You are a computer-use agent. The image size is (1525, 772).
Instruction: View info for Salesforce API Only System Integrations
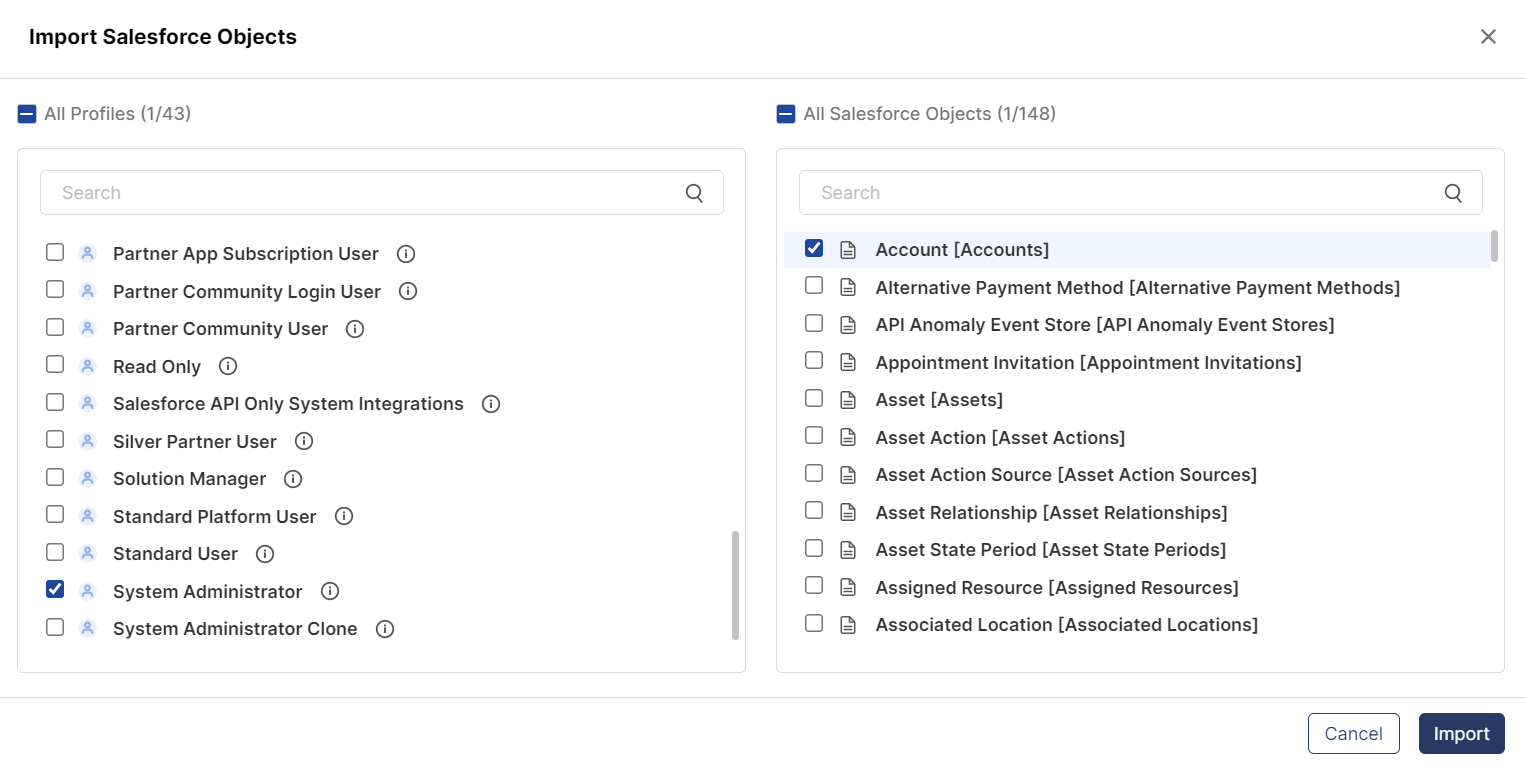tap(491, 404)
